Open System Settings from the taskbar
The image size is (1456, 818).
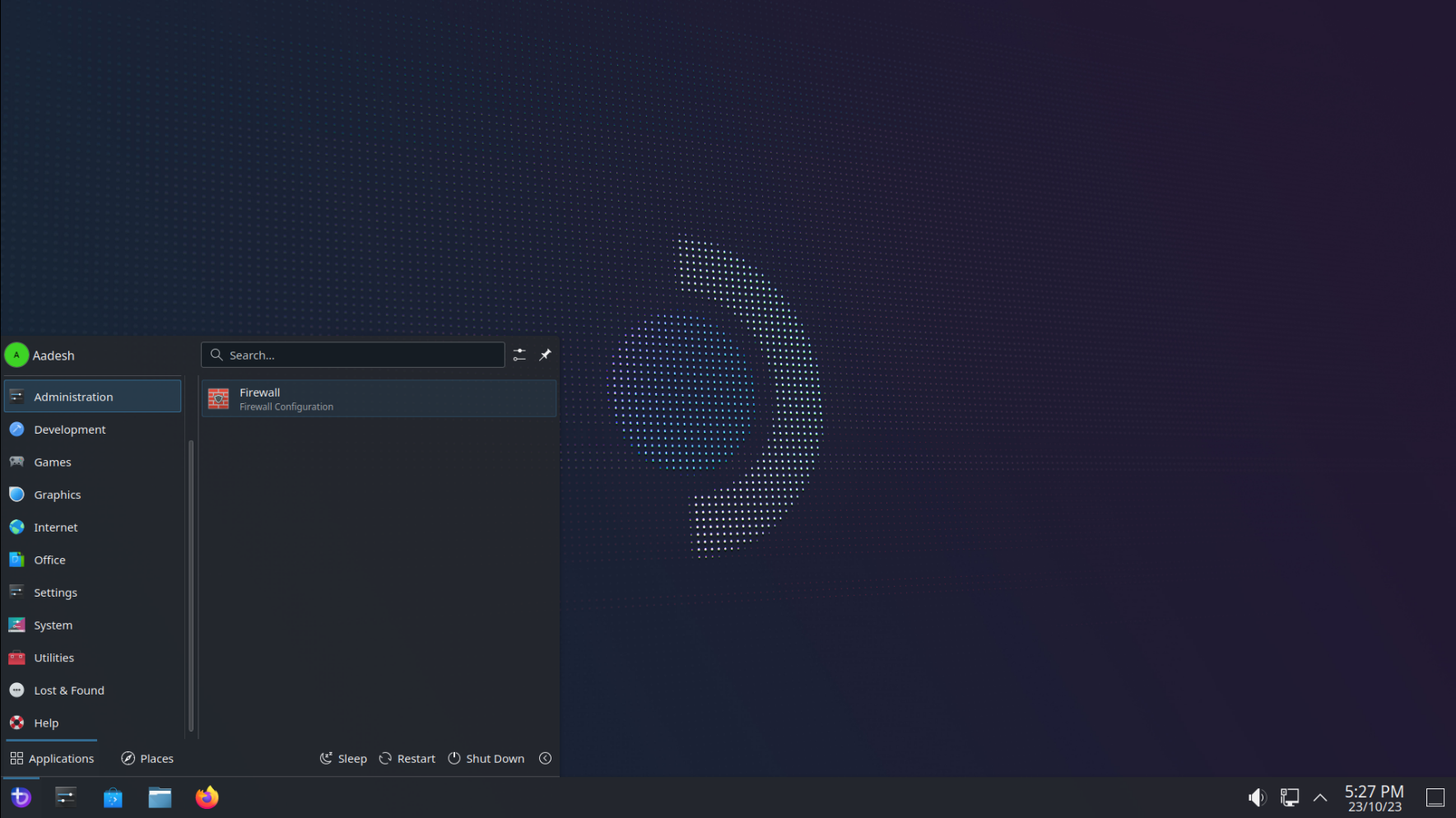point(66,797)
